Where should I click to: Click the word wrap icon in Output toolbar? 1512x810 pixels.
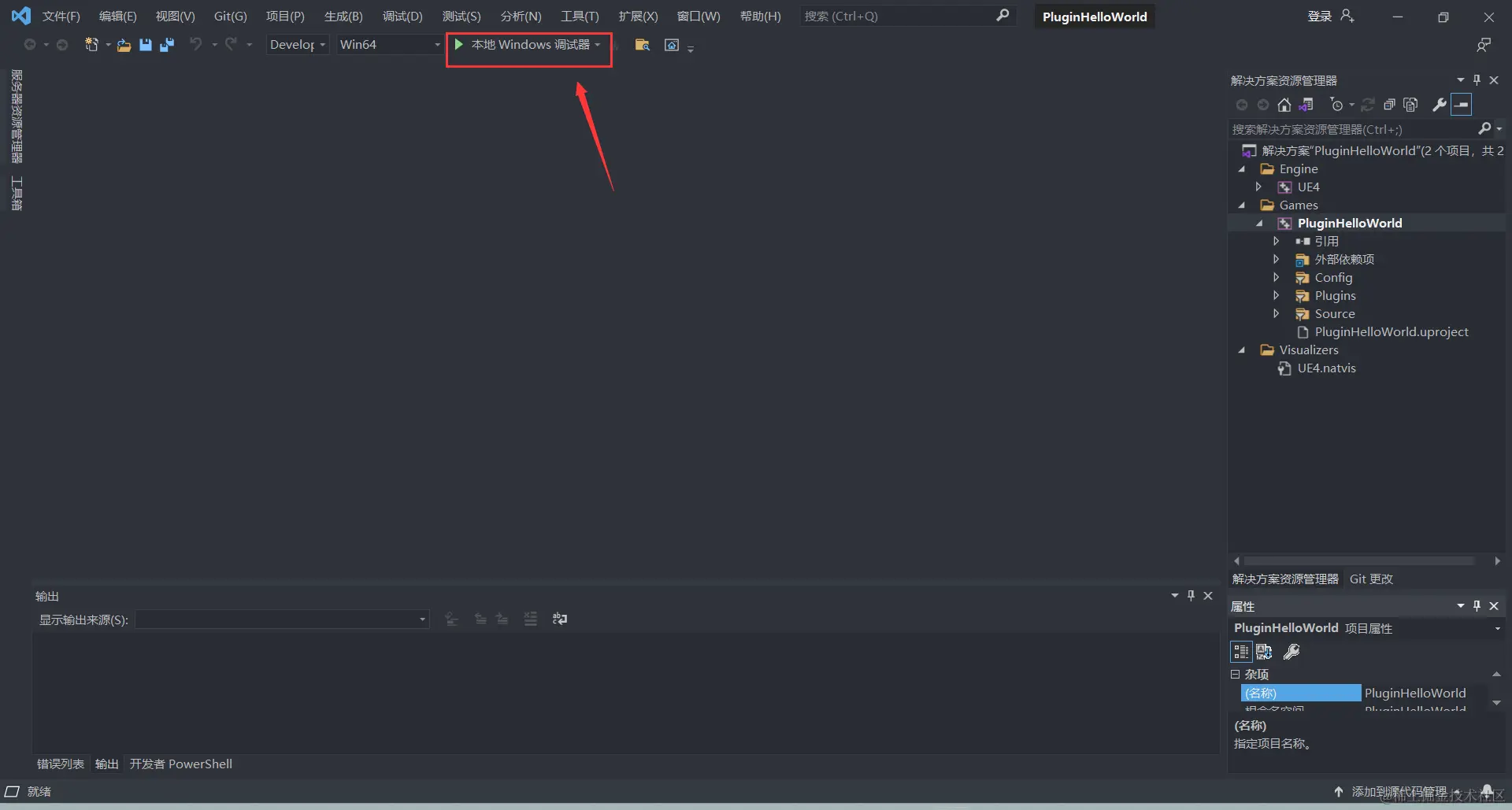(x=560, y=620)
